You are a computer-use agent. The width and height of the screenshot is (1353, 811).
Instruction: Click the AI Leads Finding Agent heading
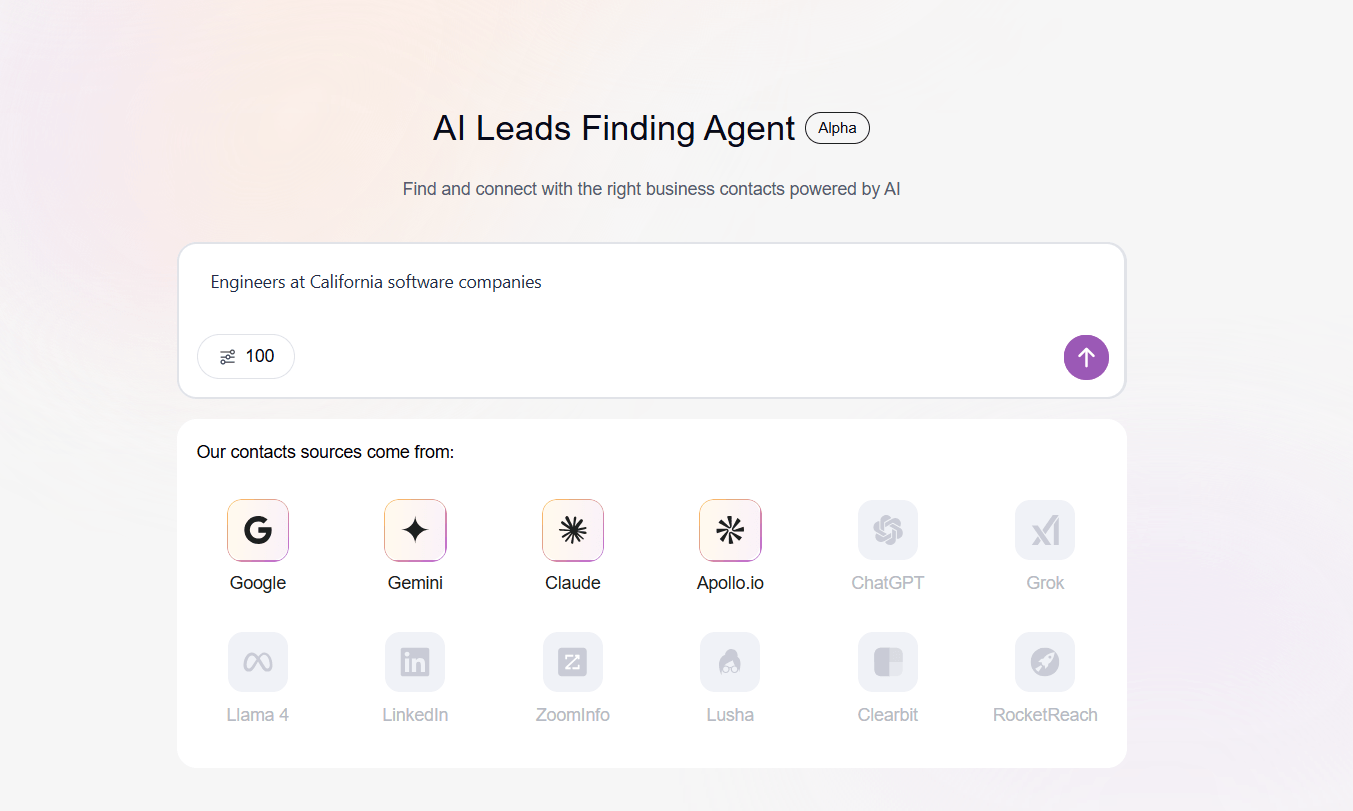[613, 129]
